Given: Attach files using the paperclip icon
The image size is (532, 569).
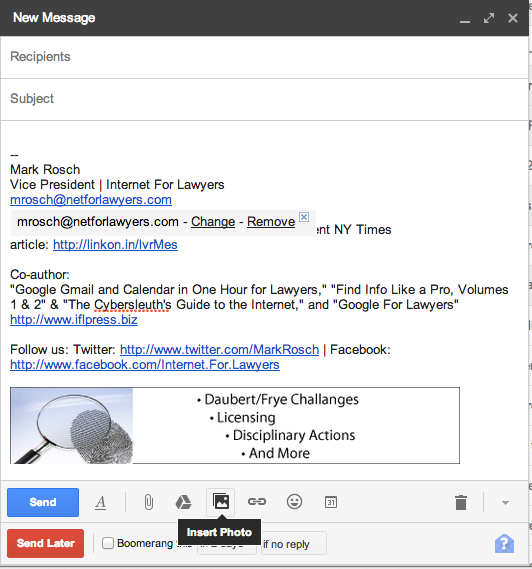Looking at the screenshot, I should (x=148, y=503).
